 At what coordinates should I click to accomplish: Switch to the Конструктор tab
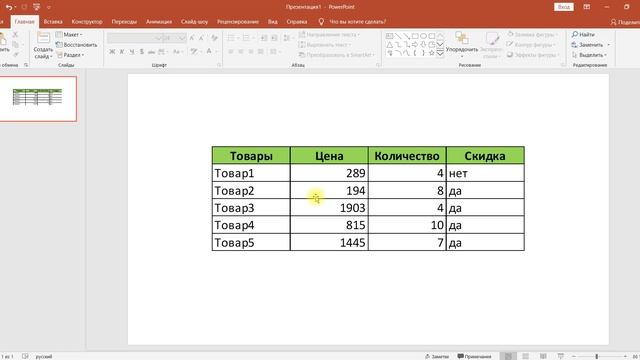(87, 22)
